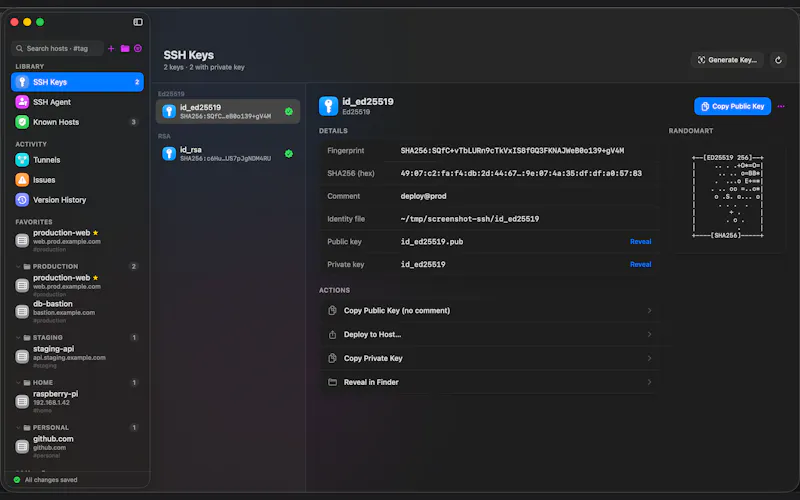Open the raspberry-pi host
This screenshot has height=500, width=800.
[x=78, y=402]
